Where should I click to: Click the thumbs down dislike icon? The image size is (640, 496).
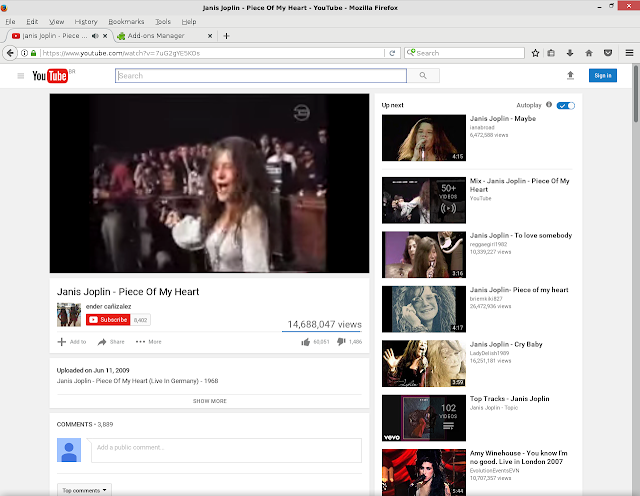(x=341, y=342)
